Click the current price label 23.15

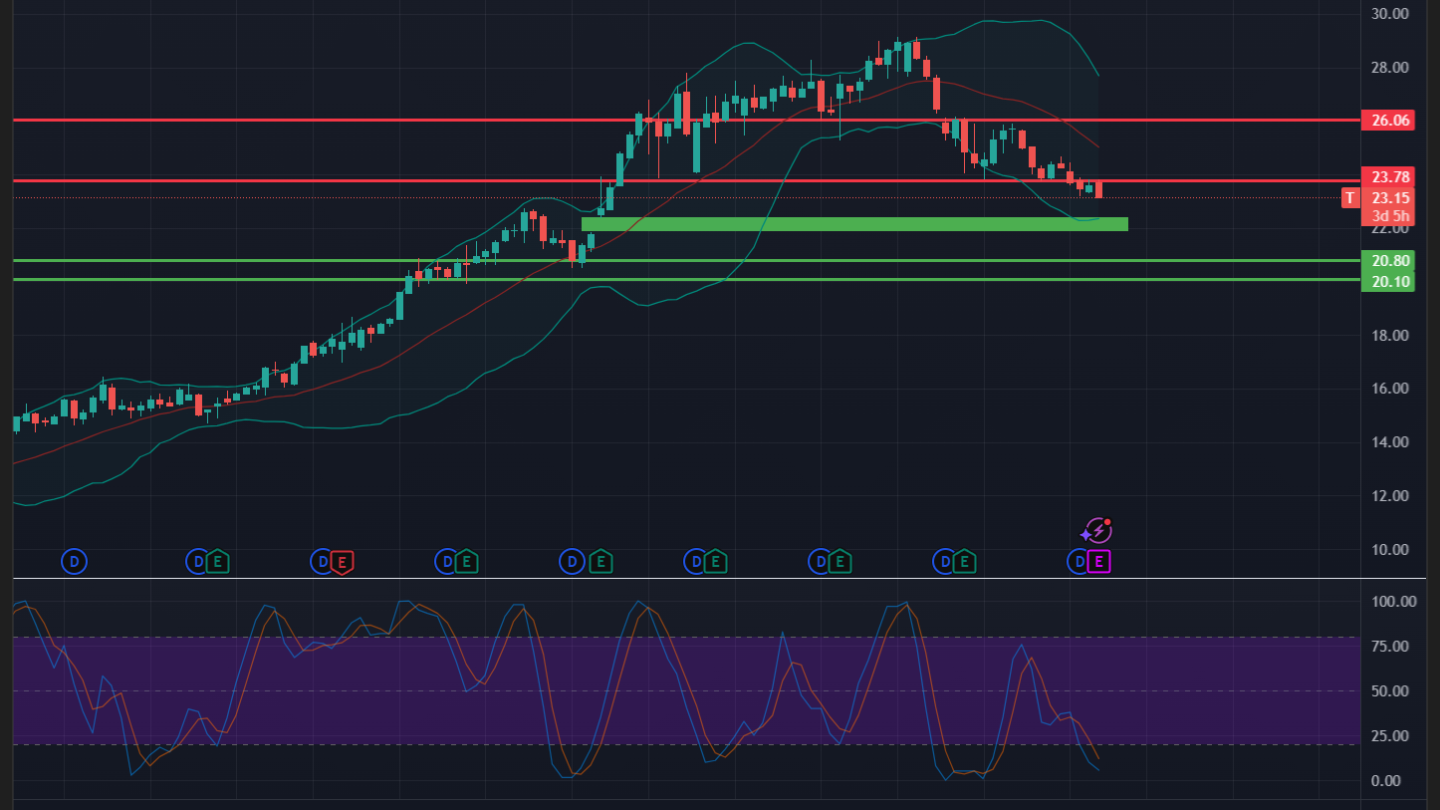1391,198
